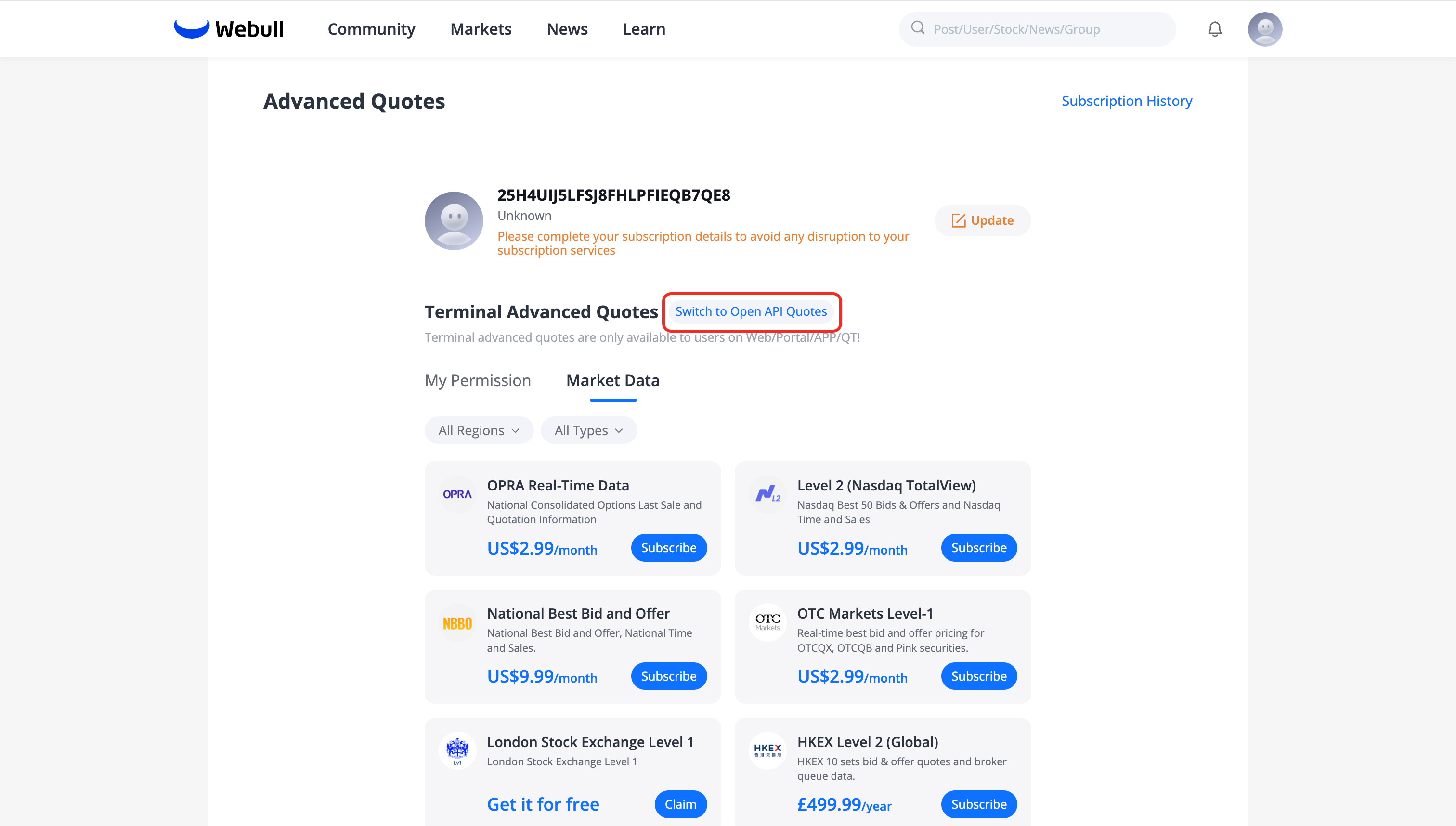Click the London Stock Exchange Level 1 title

pyautogui.click(x=591, y=742)
